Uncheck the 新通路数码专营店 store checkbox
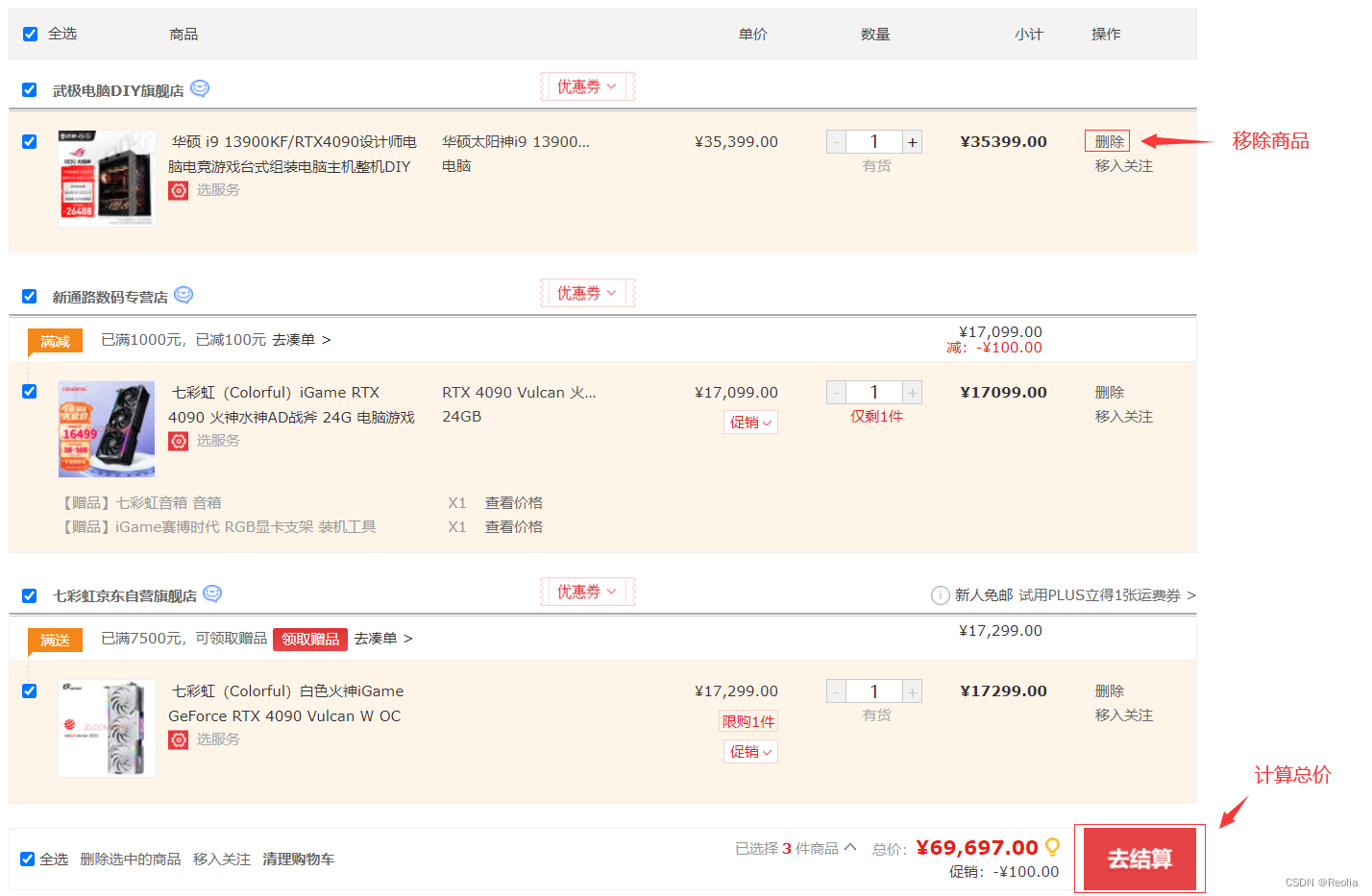 (29, 296)
